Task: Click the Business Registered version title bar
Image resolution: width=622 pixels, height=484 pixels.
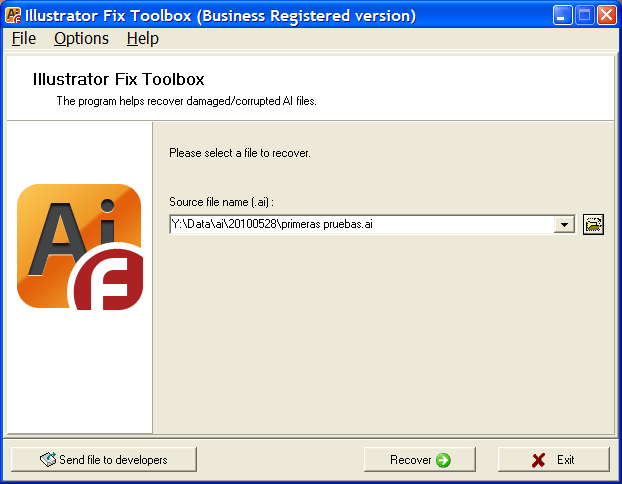Action: [220, 15]
